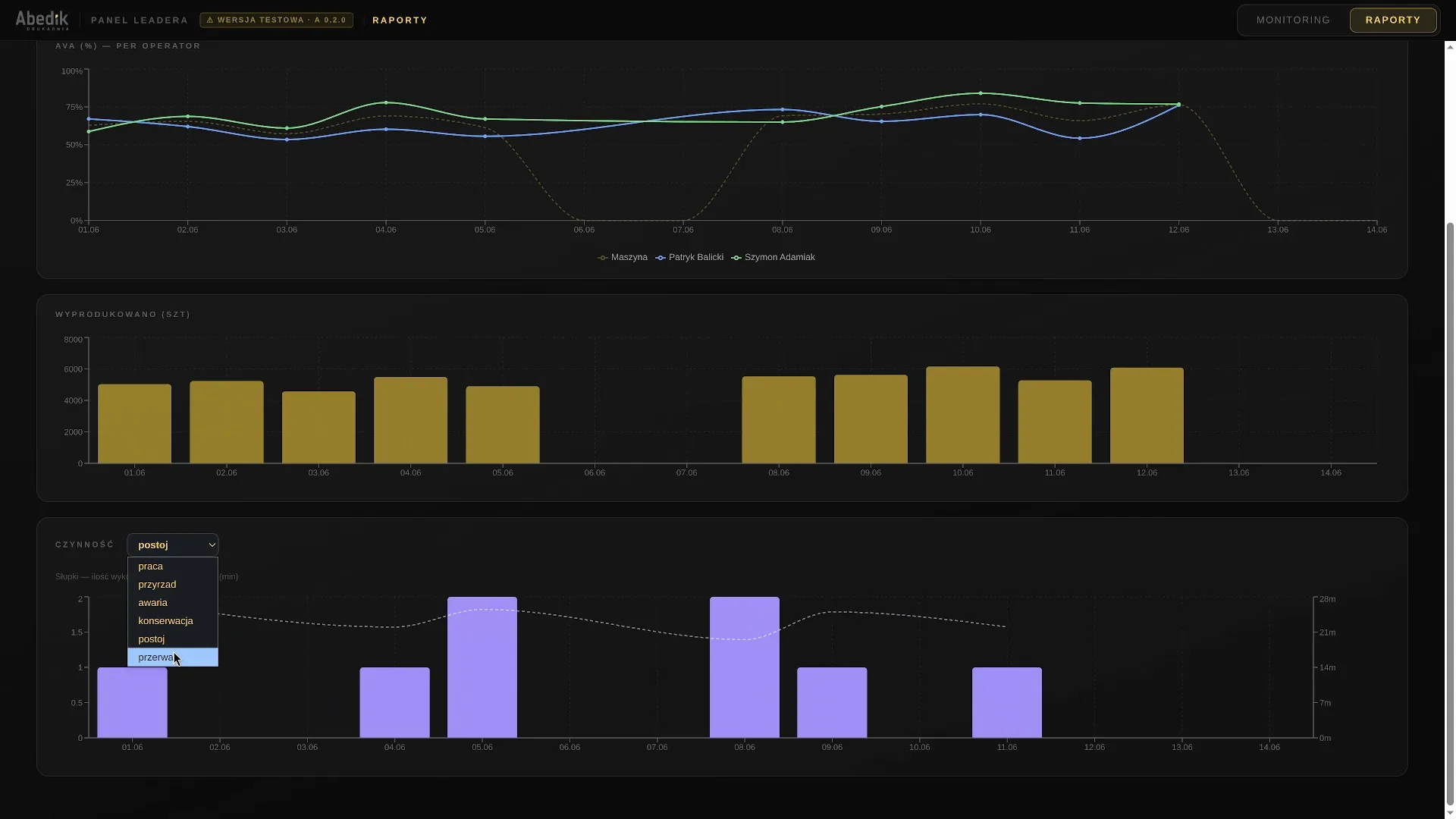
Task: Click Szymon Adamiak's data point at 10.06
Action: (981, 93)
